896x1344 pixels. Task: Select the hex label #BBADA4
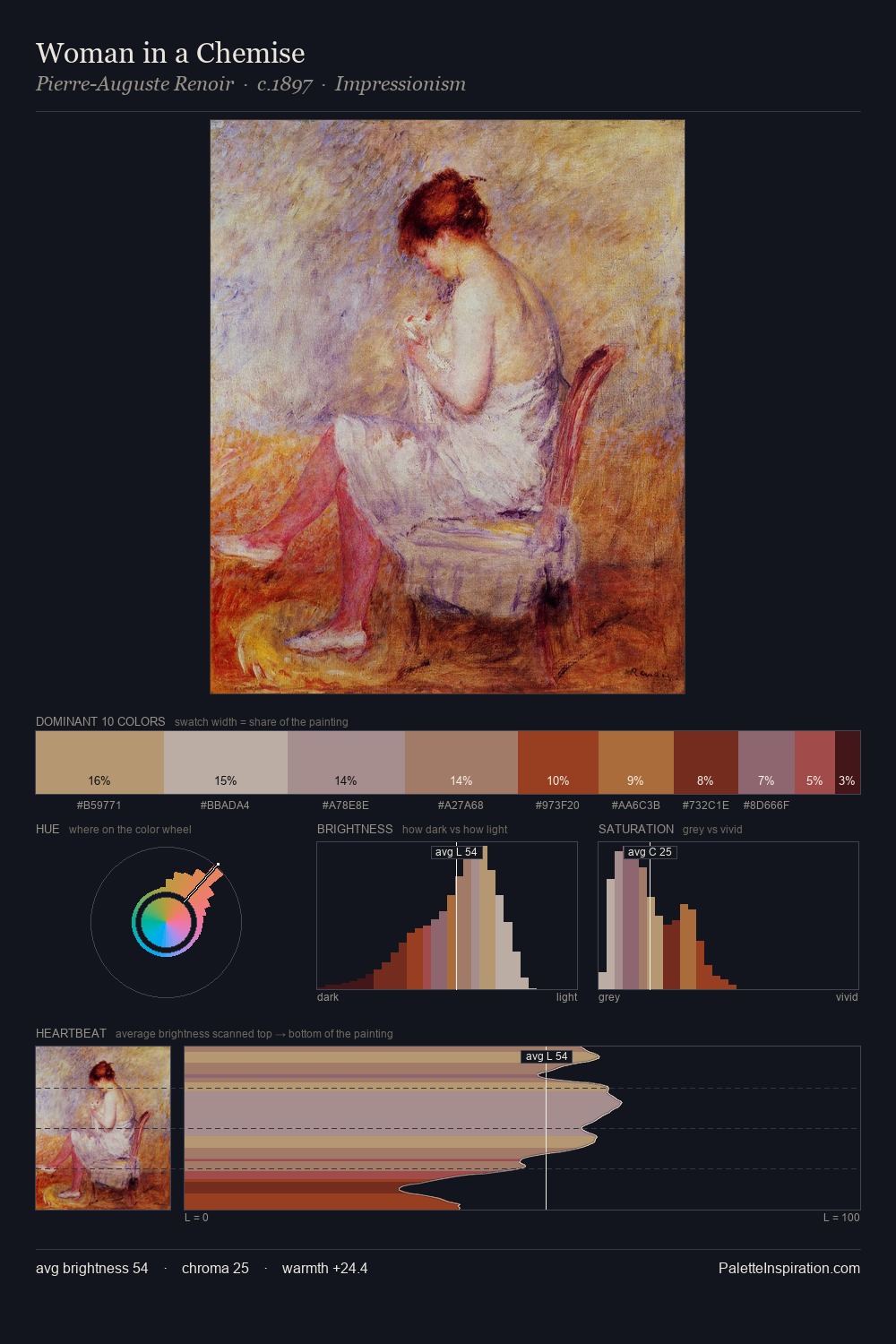pos(225,806)
